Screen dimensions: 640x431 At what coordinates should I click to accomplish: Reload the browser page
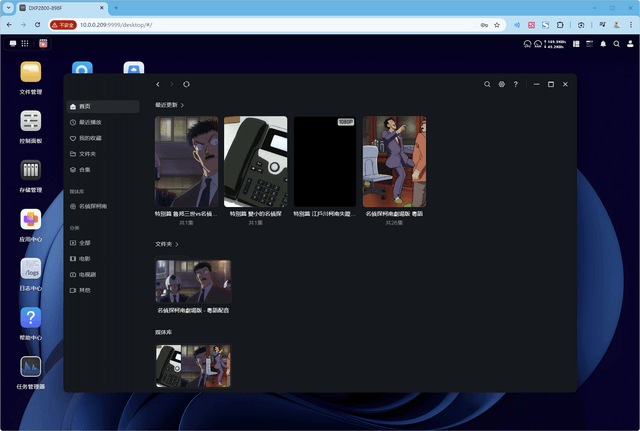coord(37,25)
